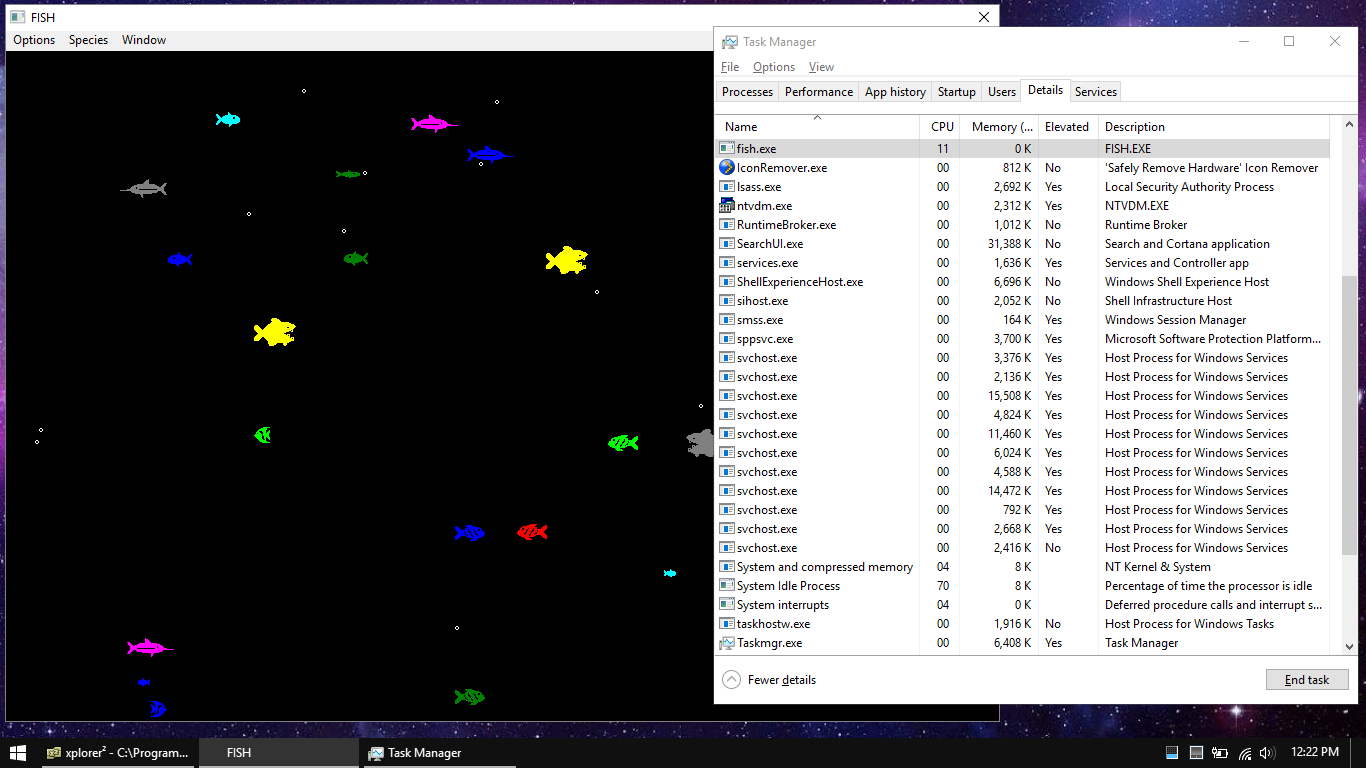
Task: Collapse Task Manager with Fewer details
Action: (x=769, y=680)
